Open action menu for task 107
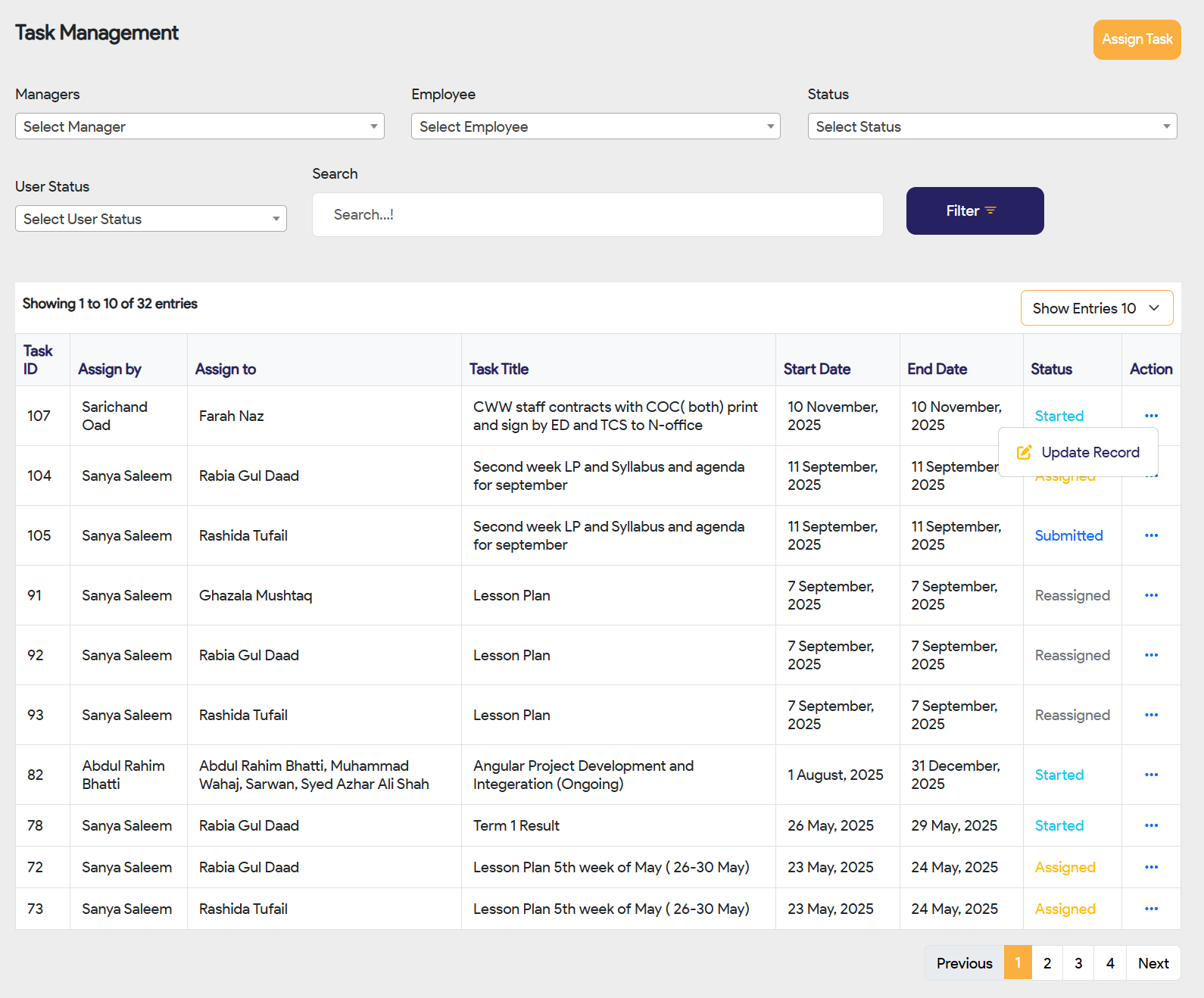The image size is (1204, 998). point(1151,416)
